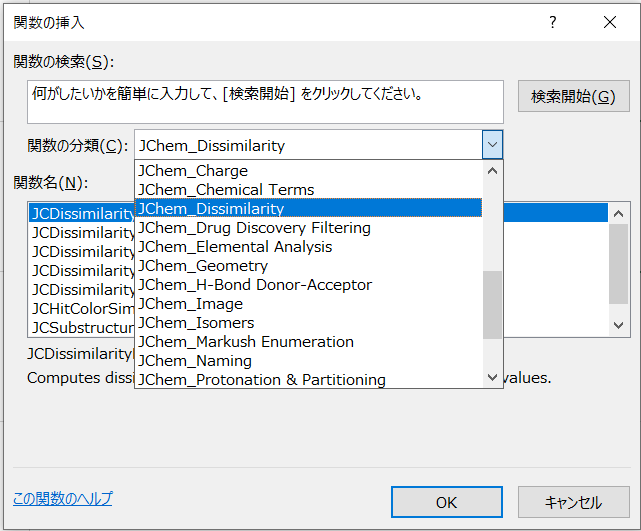Viewport: 641px width, 531px height.
Task: Pick JChem_H-Bond Donor-Acceptor category
Action: (x=309, y=285)
